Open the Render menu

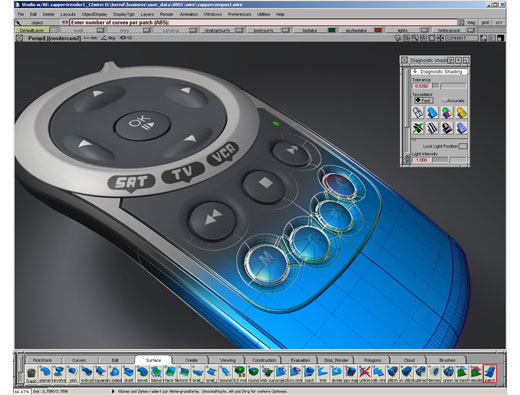pyautogui.click(x=167, y=14)
